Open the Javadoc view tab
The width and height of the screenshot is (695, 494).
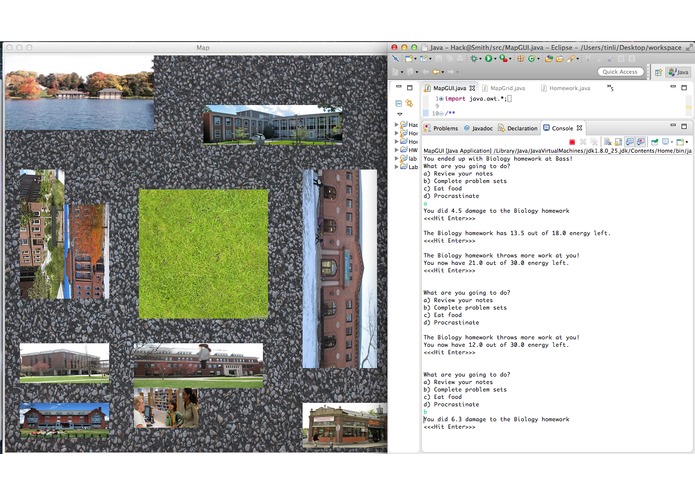pyautogui.click(x=478, y=128)
